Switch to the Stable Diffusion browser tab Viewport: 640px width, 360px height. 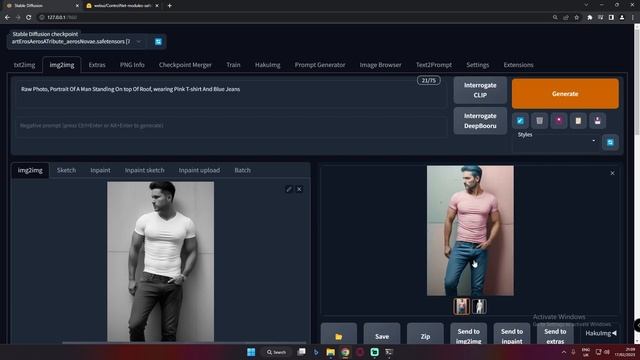(x=41, y=6)
